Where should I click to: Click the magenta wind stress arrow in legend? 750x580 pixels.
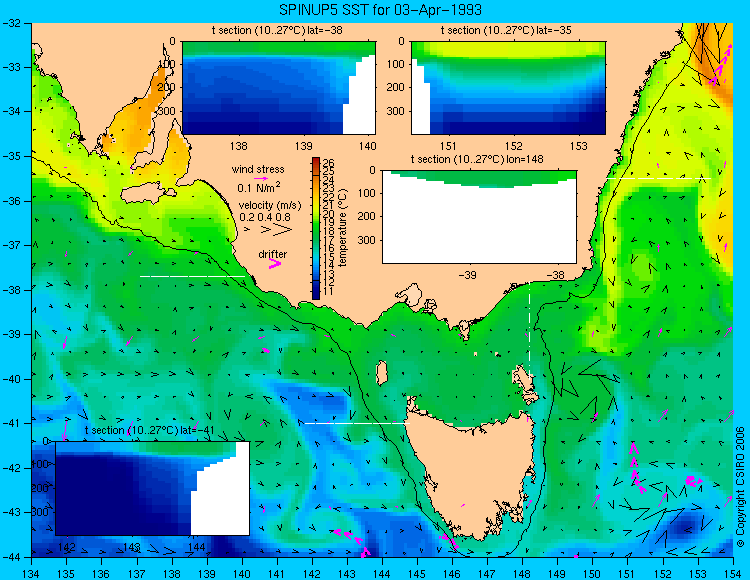coord(262,178)
